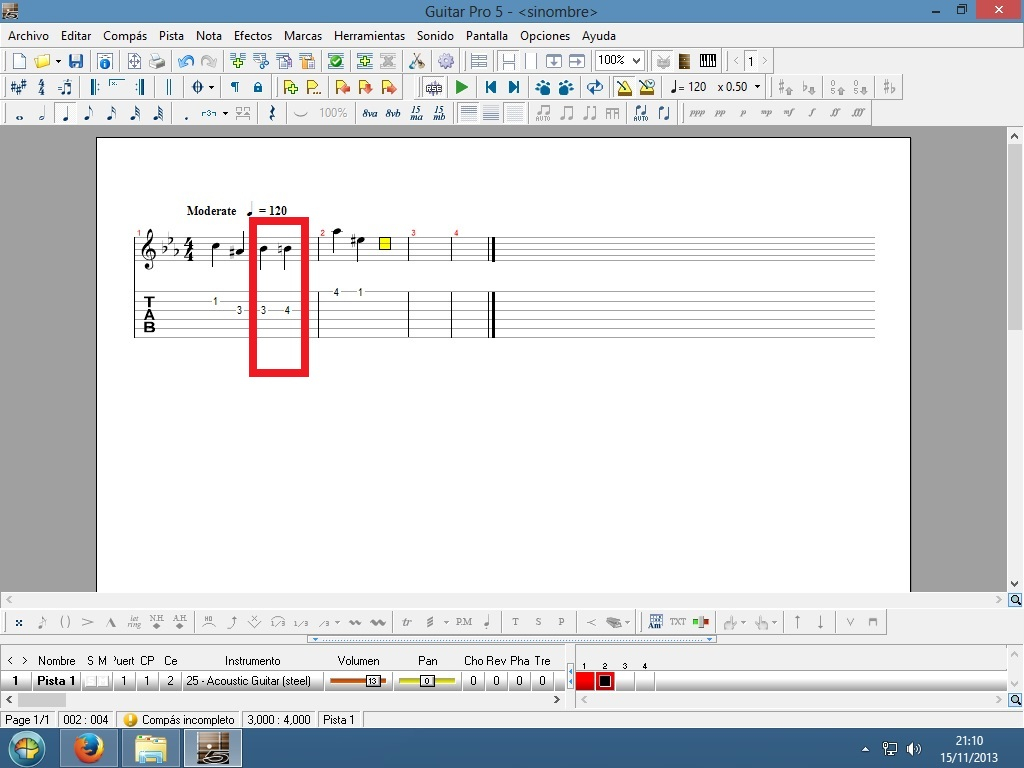Select the quarter note duration
This screenshot has width=1024, height=768.
65,113
